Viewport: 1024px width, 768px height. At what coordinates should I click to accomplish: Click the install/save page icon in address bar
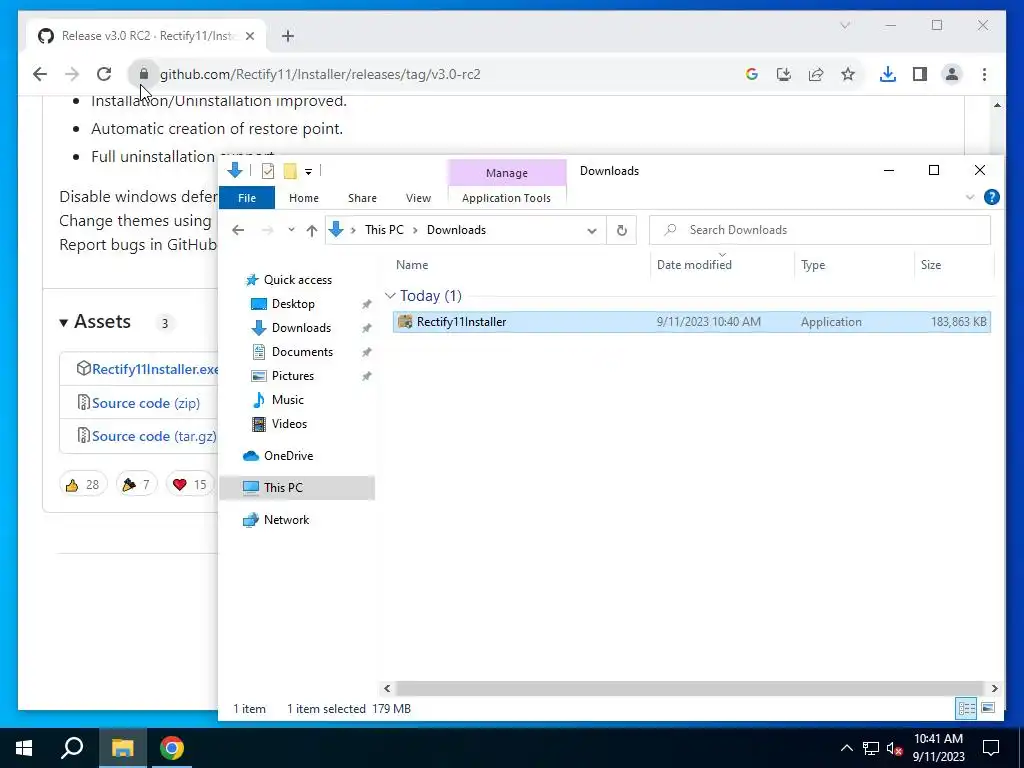click(784, 74)
